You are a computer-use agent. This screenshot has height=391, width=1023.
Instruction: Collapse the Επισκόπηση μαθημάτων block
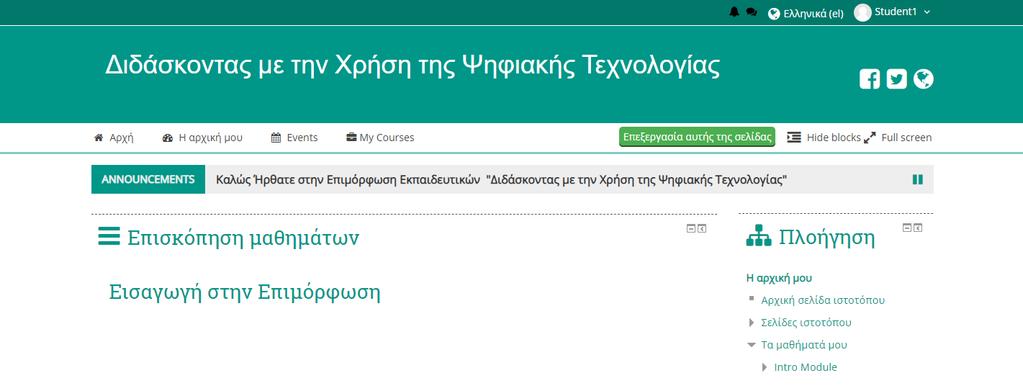(x=691, y=228)
